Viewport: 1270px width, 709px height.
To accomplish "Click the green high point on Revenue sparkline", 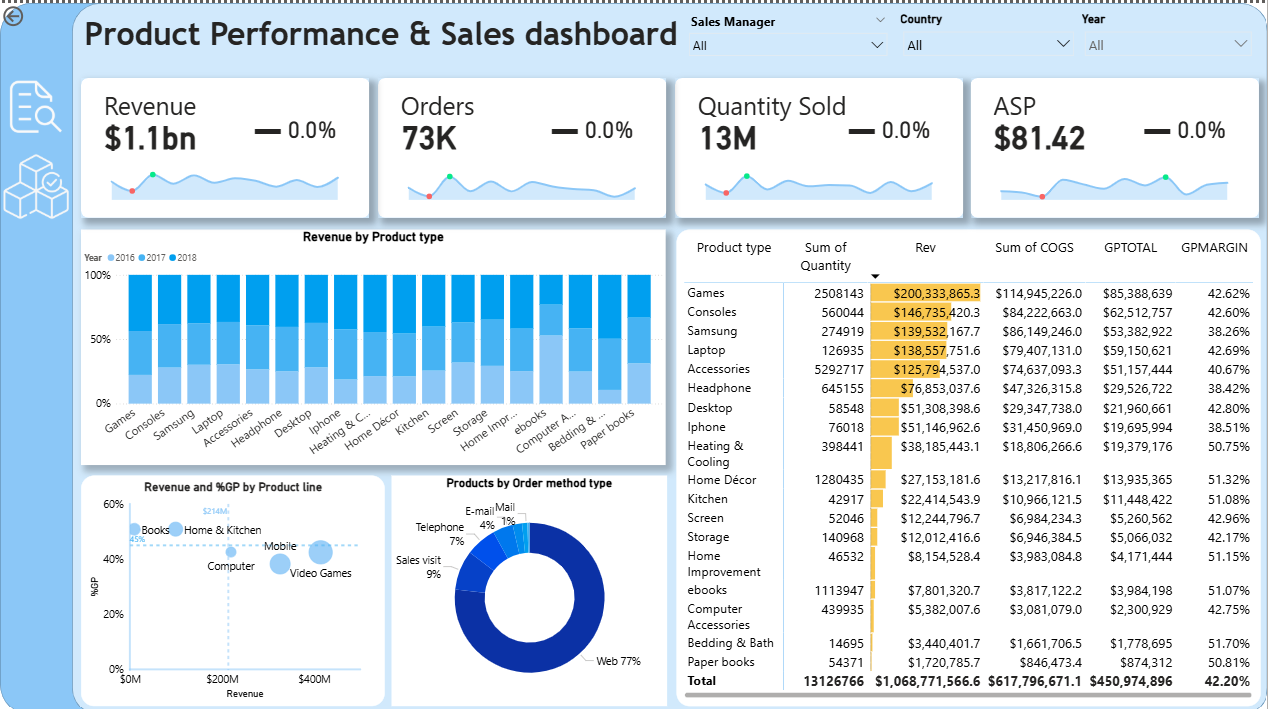I will pyautogui.click(x=153, y=175).
